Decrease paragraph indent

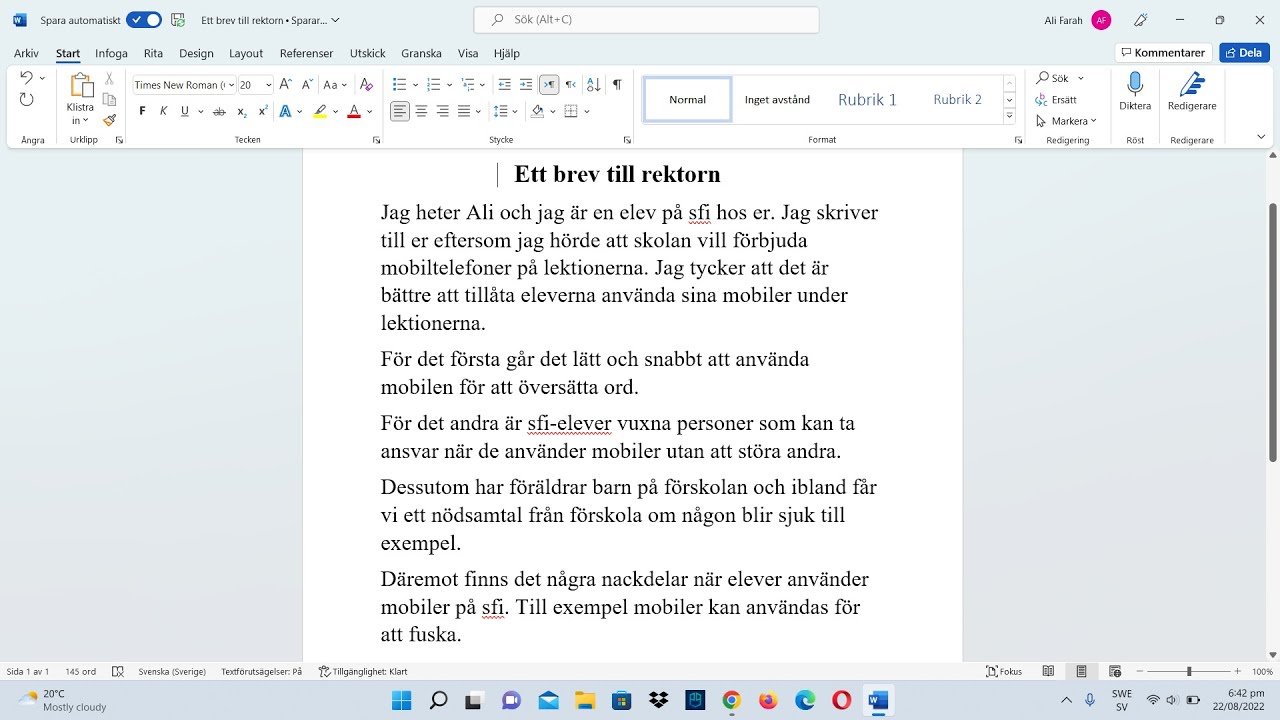(x=504, y=85)
